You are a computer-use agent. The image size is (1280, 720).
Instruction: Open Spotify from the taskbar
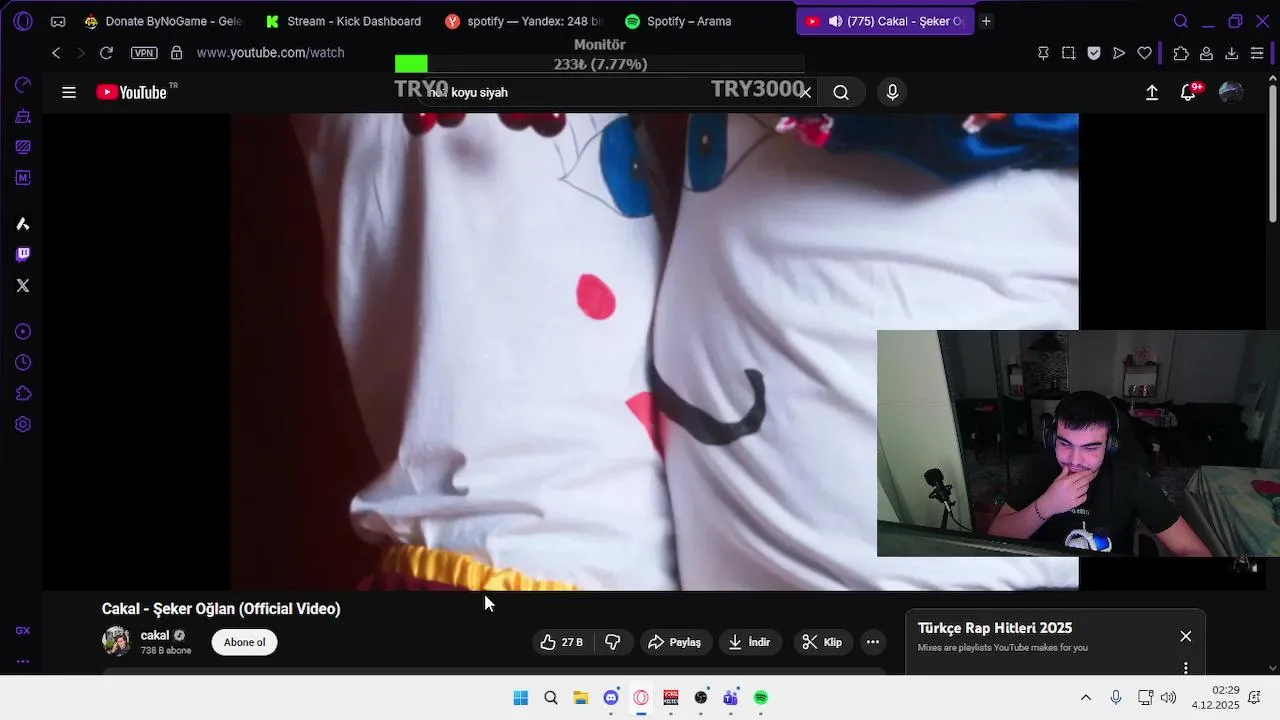[x=761, y=698]
